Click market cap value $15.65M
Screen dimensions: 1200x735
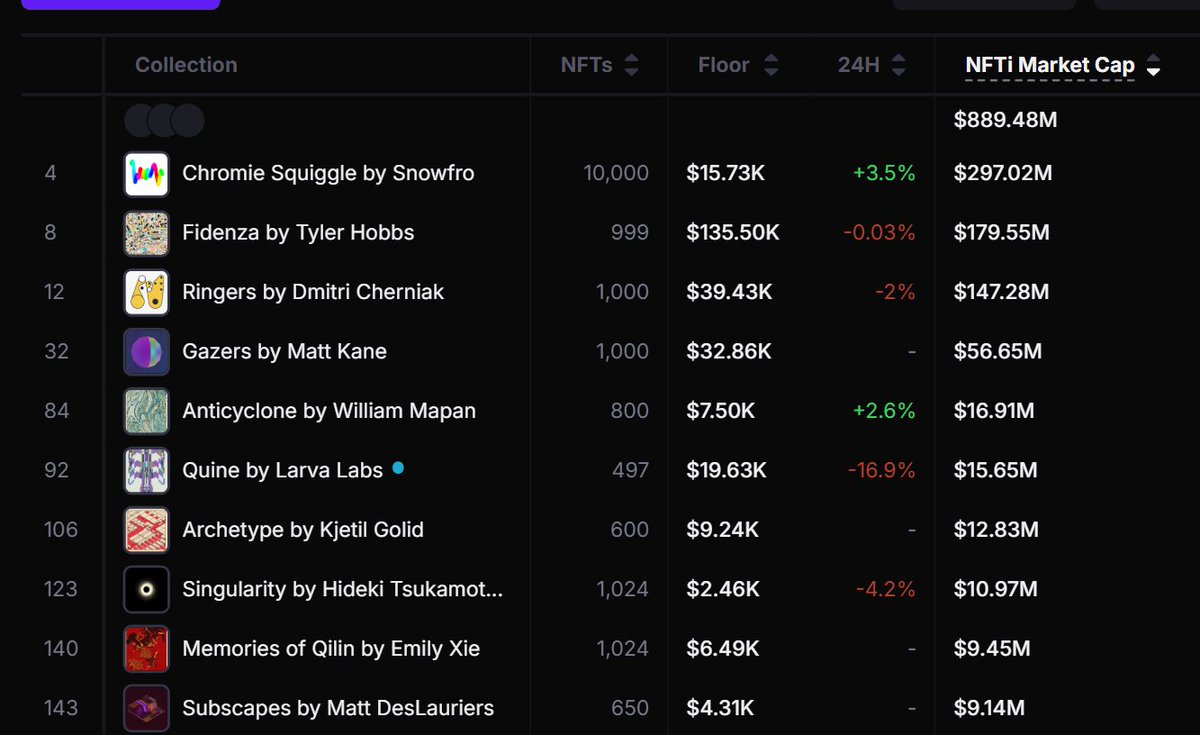996,470
